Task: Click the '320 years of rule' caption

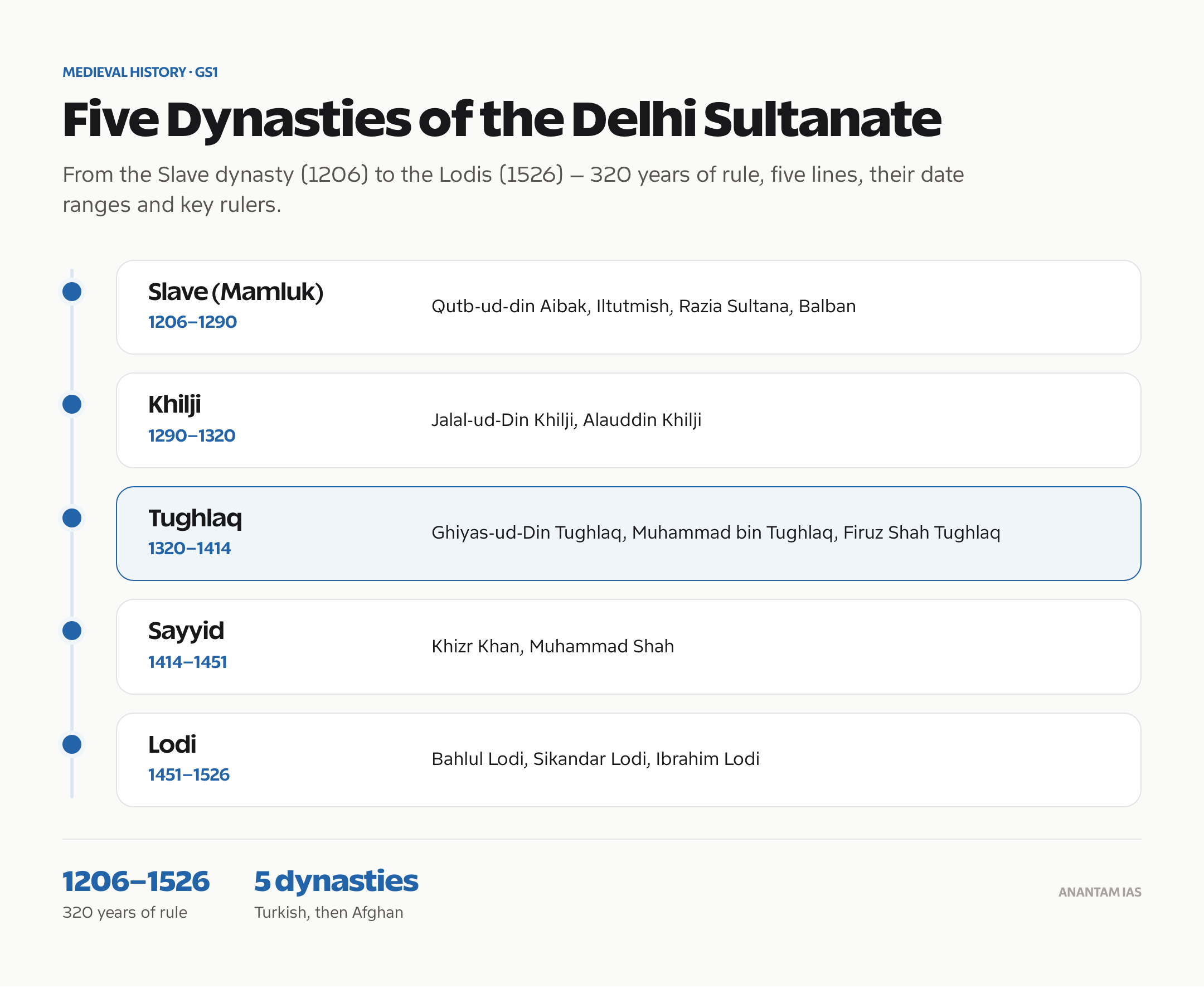Action: 125,913
